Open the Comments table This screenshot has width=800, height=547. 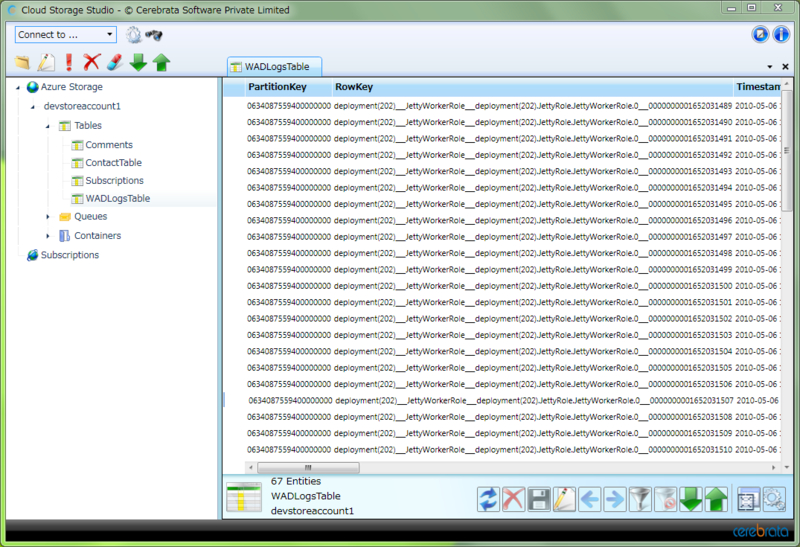[x=109, y=145]
